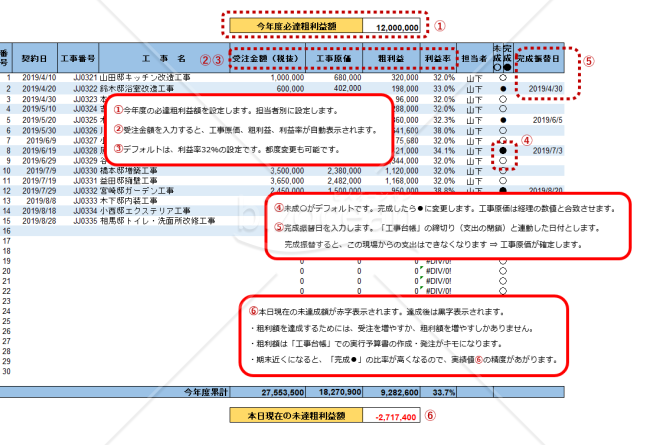Toggle status circle in the 2019/5/10 contract row
Image resolution: width=650 pixels, height=445 pixels.
pyautogui.click(x=503, y=109)
